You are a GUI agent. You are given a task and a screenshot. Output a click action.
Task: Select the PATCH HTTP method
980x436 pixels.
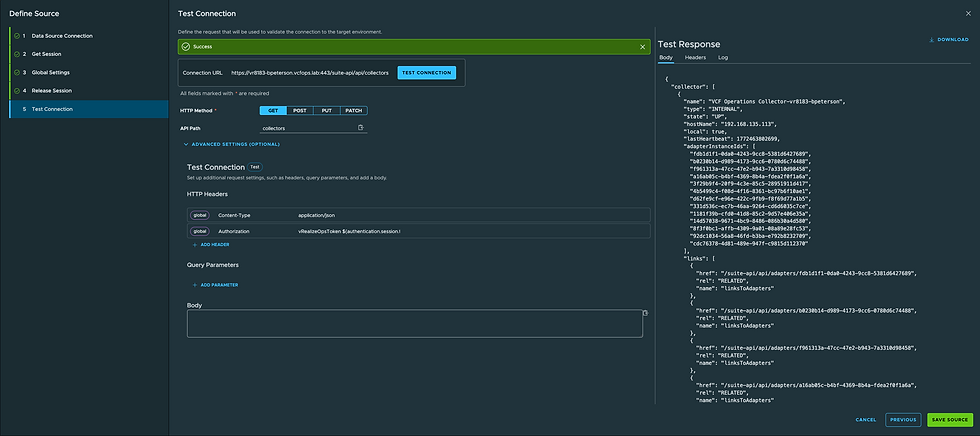pyautogui.click(x=354, y=110)
